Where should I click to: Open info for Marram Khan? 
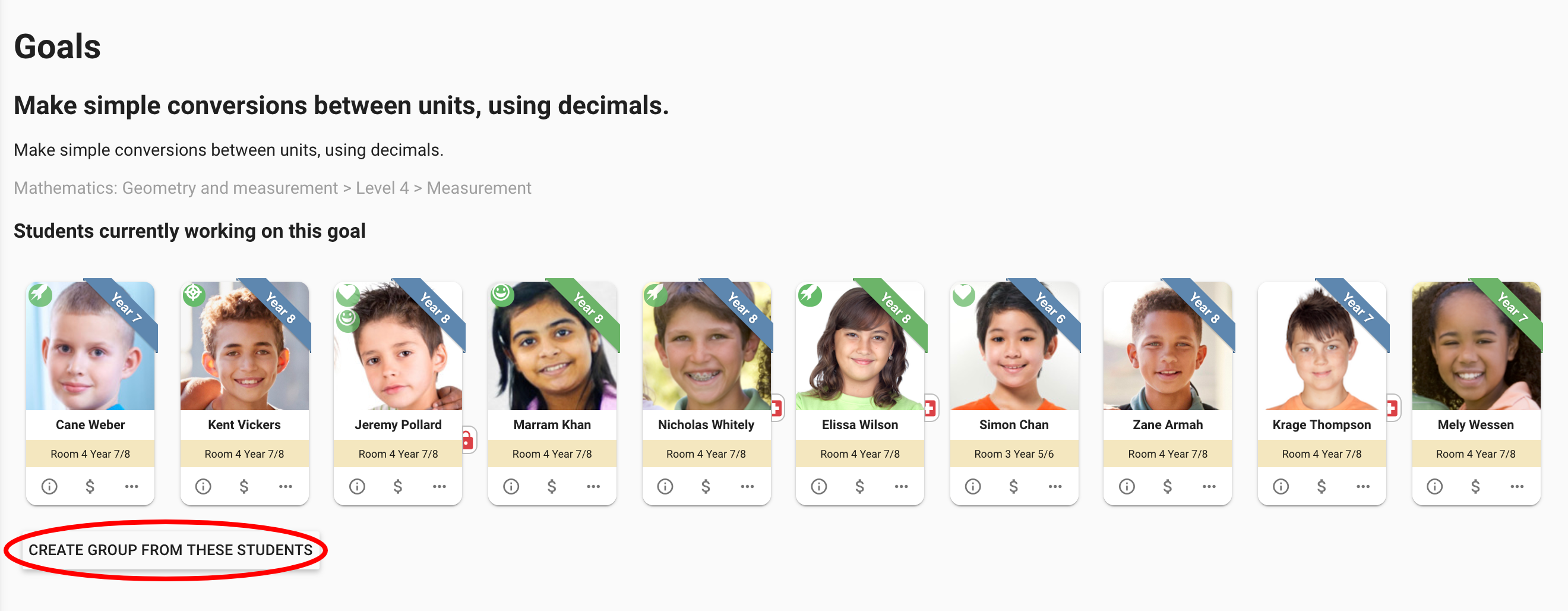tap(511, 486)
